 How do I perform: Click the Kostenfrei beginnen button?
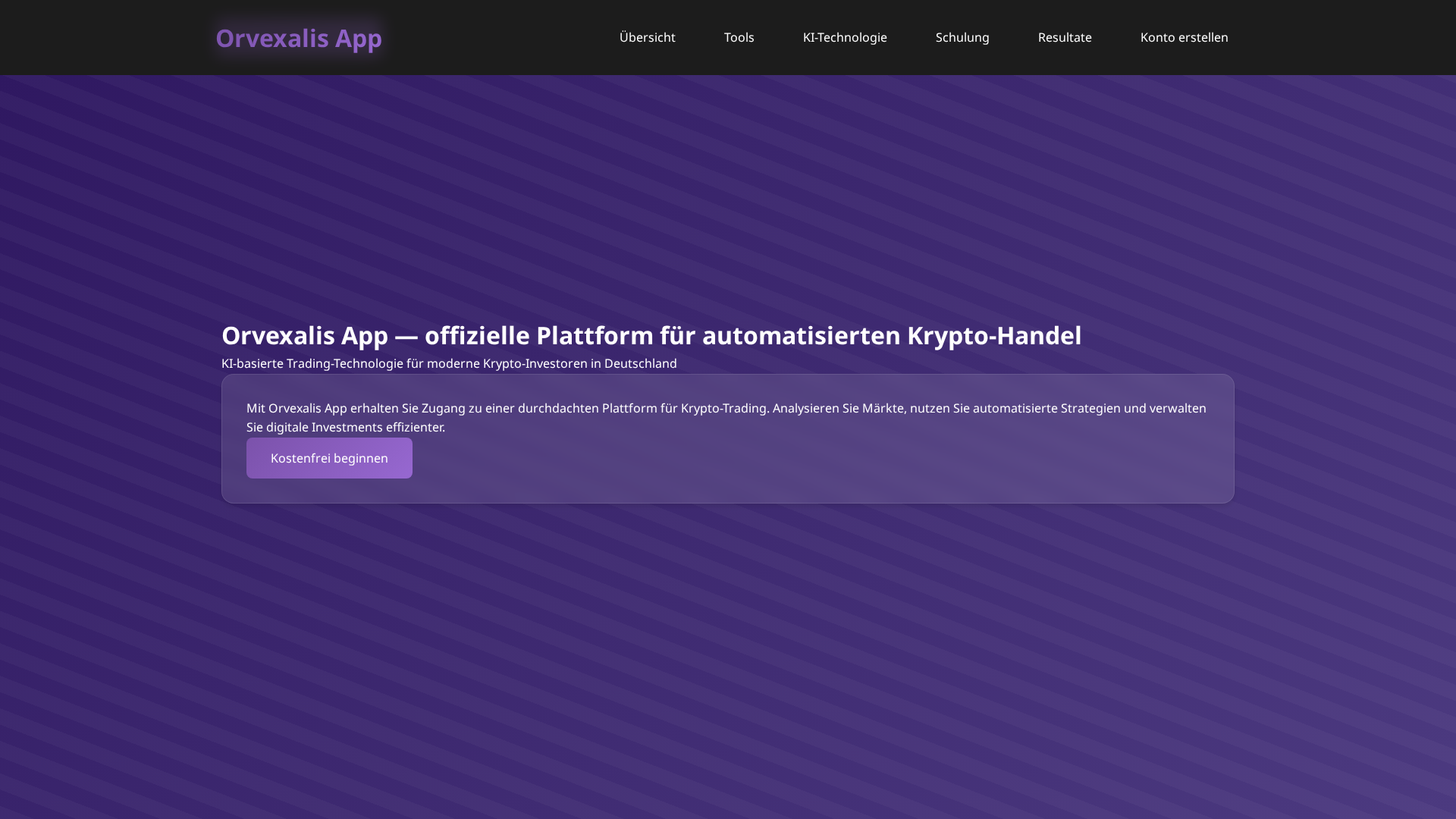tap(329, 458)
